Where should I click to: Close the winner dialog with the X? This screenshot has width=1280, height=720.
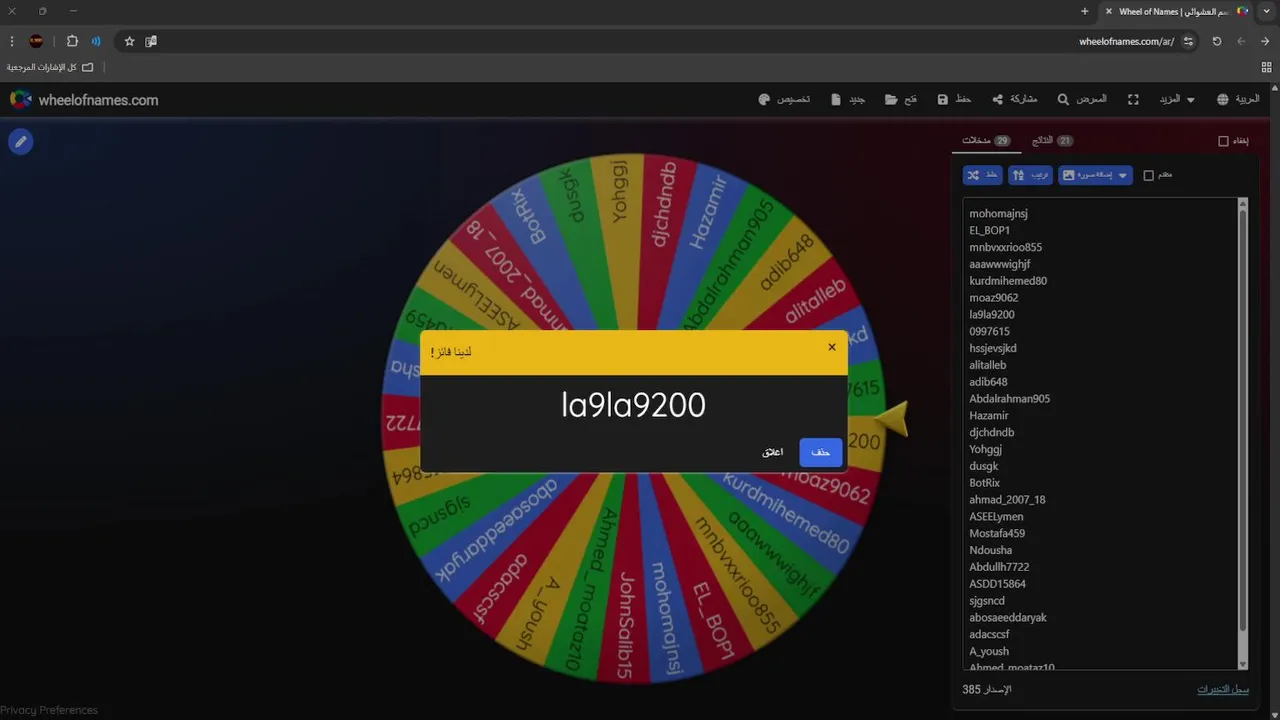pos(831,347)
